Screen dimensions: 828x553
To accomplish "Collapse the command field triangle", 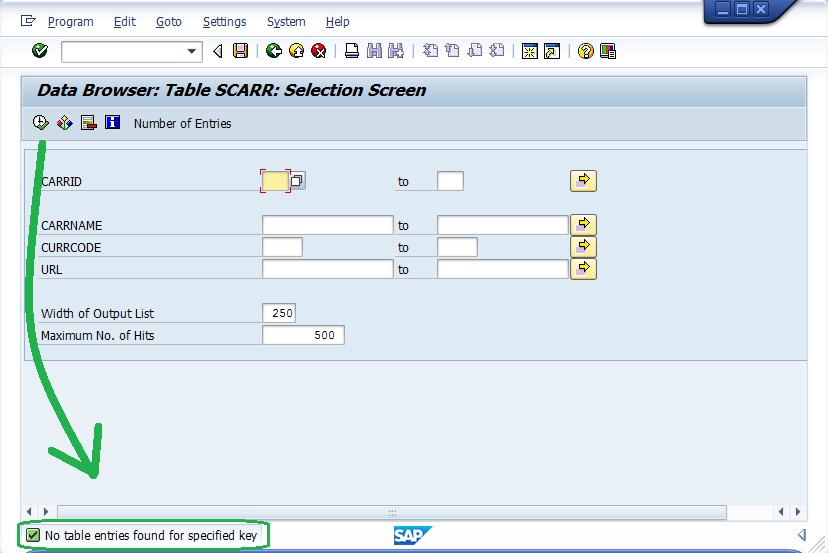I will point(218,51).
